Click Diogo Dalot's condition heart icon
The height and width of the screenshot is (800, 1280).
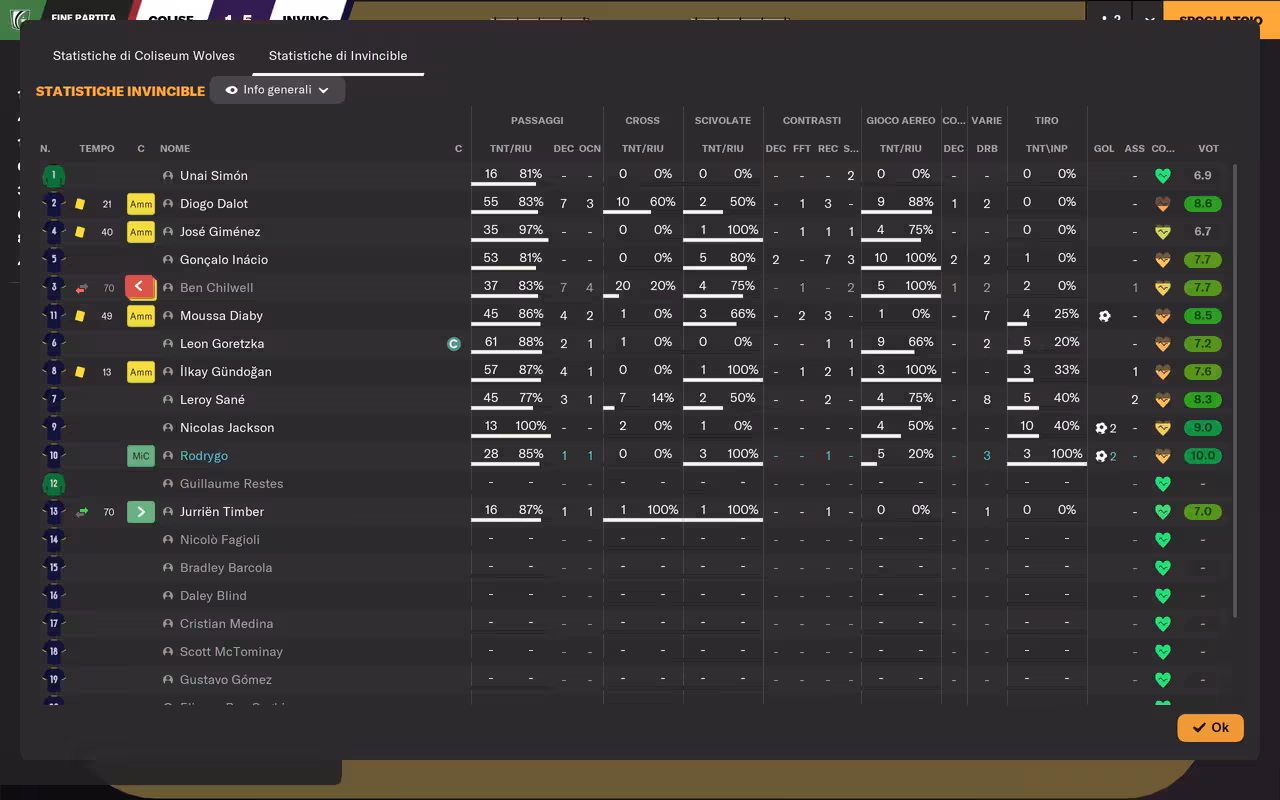(1162, 204)
